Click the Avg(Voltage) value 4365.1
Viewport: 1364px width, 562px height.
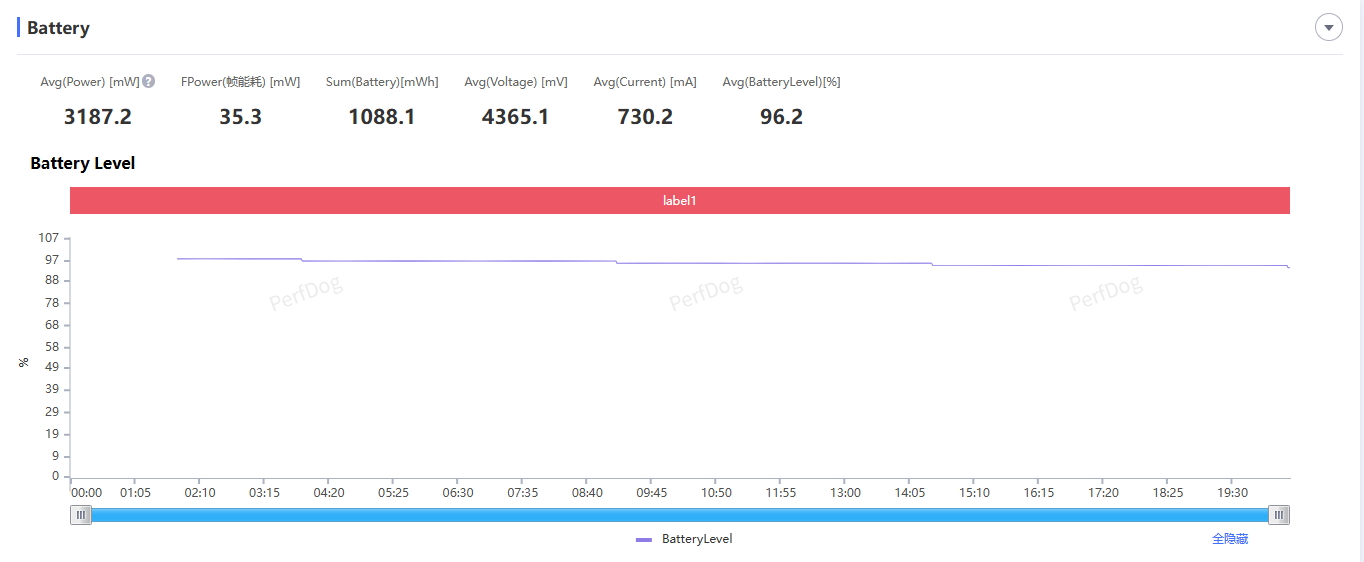[x=515, y=117]
